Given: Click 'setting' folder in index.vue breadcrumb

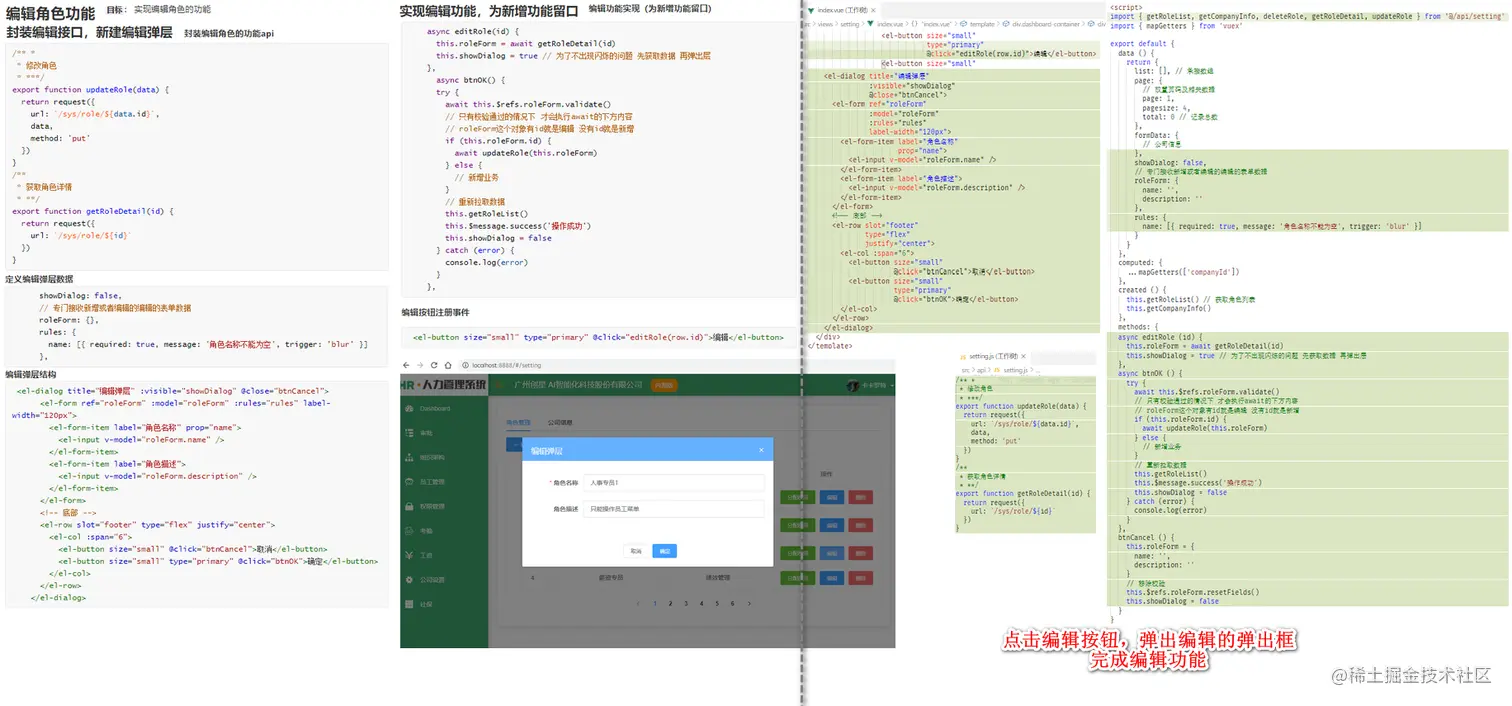Looking at the screenshot, I should [x=850, y=23].
